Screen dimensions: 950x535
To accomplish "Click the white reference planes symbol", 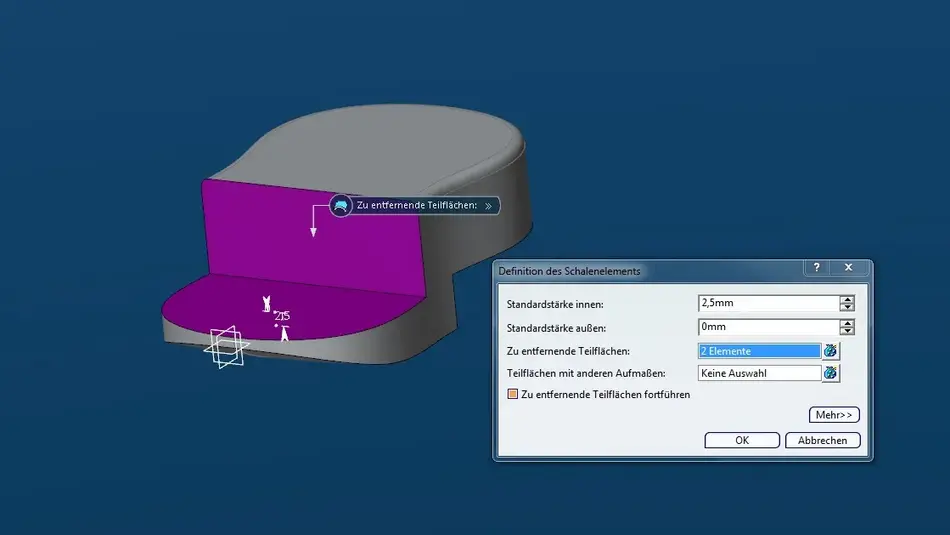I will (x=227, y=348).
